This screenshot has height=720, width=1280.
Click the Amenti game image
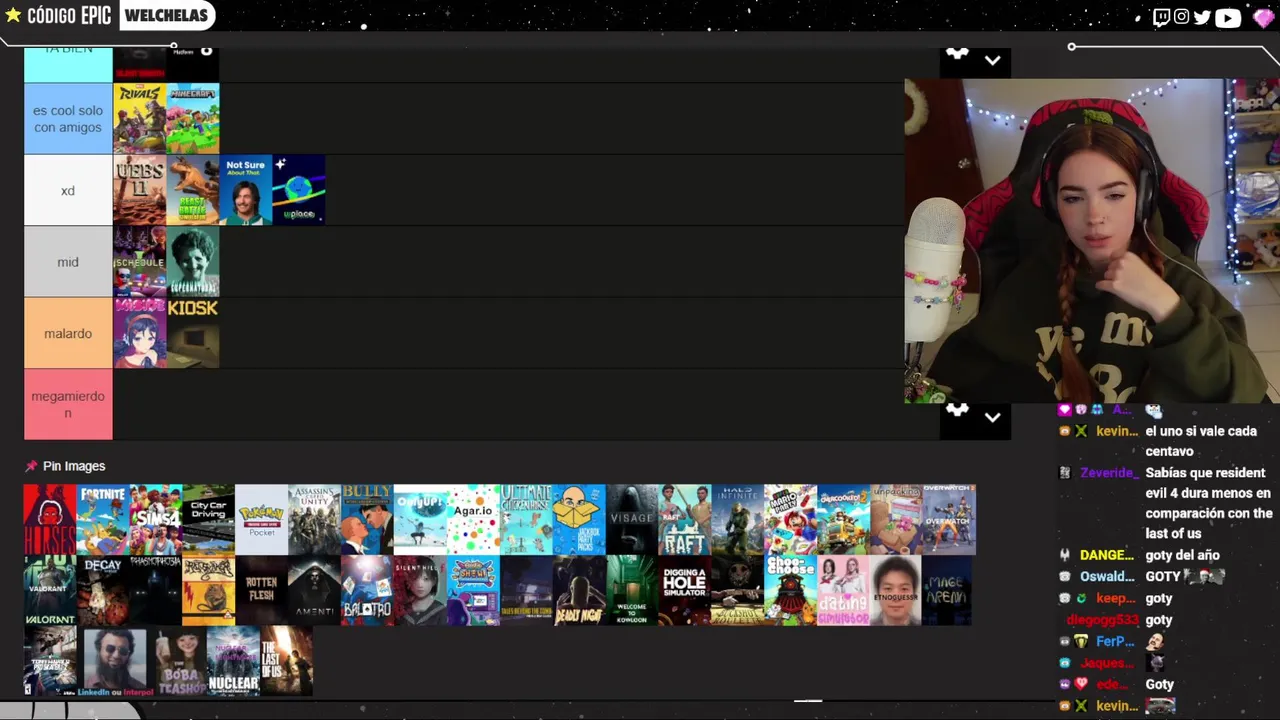pos(314,591)
